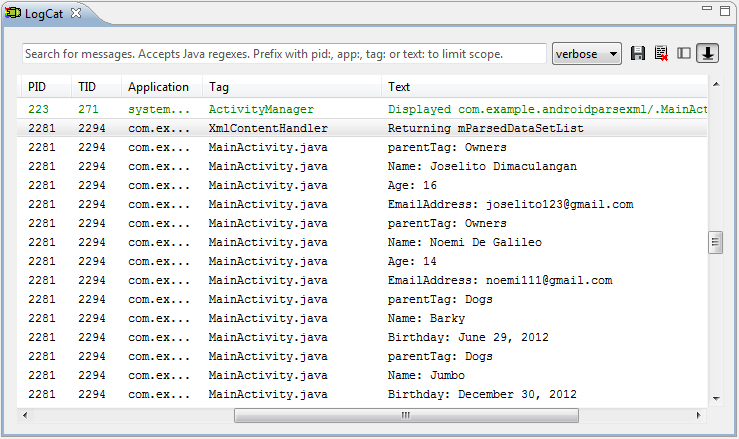
Task: Click the horizontal scrollbar thumb
Action: coord(406,415)
